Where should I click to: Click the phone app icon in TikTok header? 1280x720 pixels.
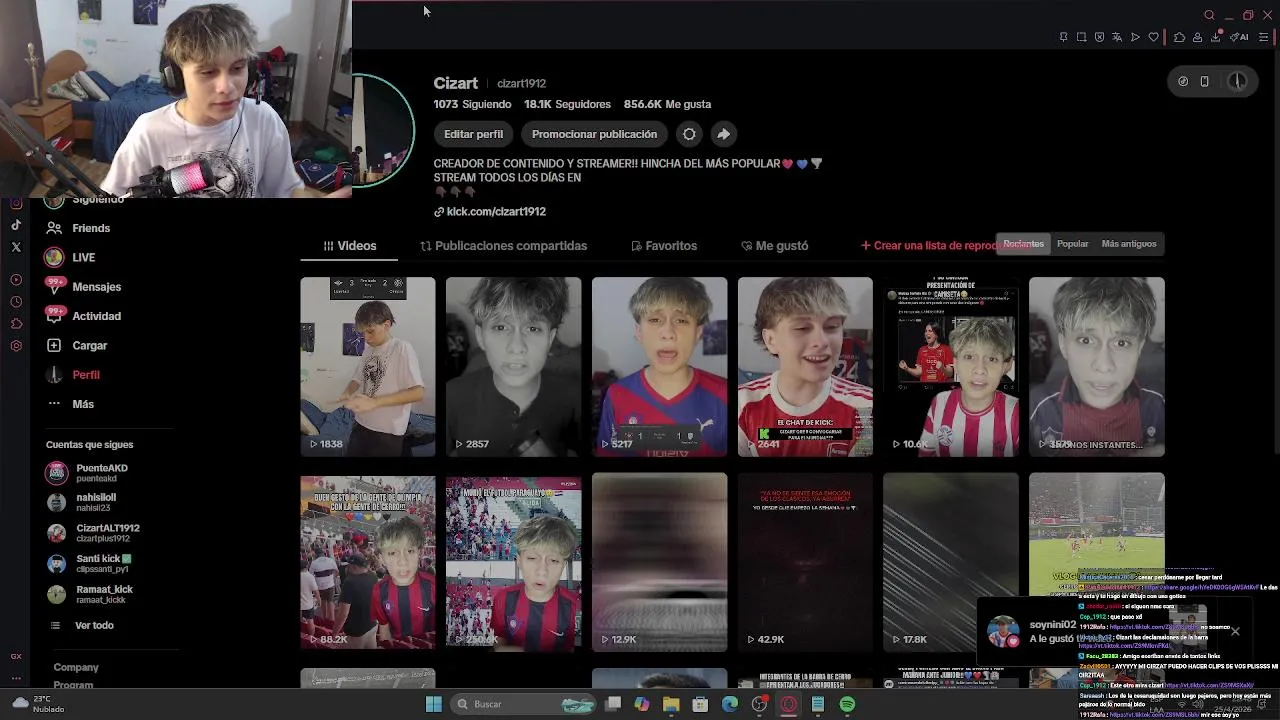point(1205,82)
